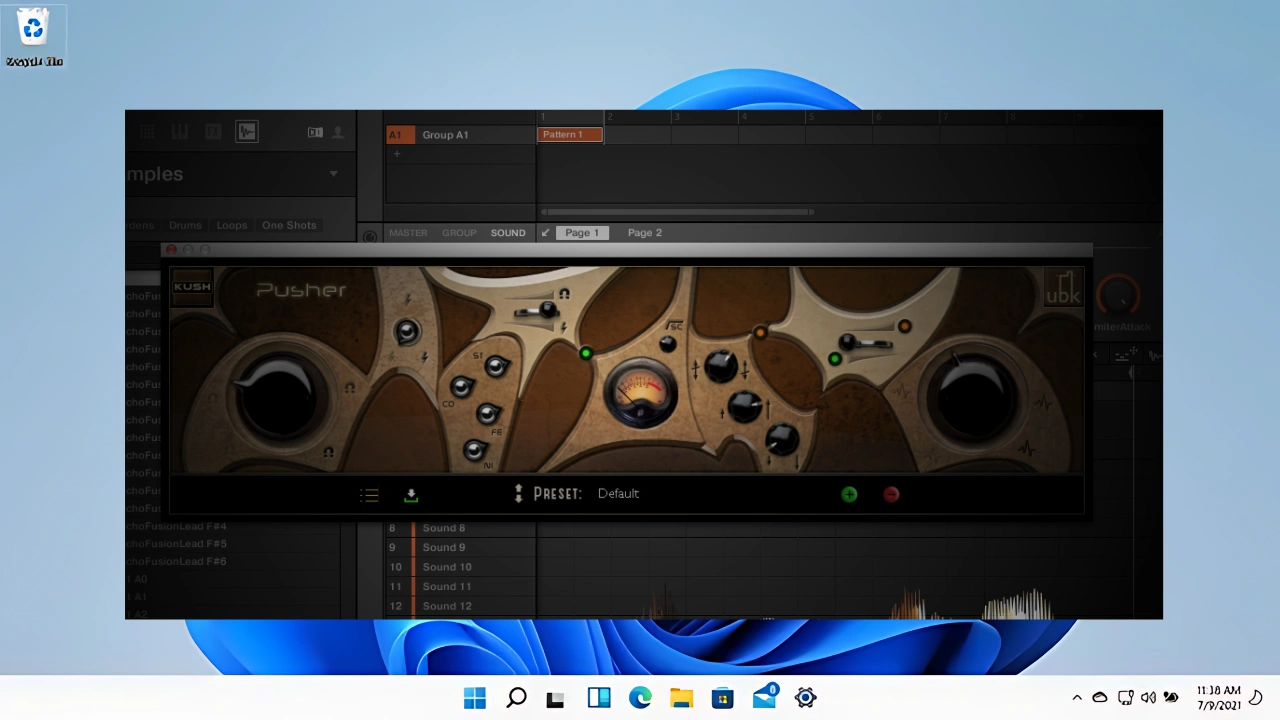Click the ubk logo in Pusher corner
The image size is (1280, 720).
tap(1062, 289)
